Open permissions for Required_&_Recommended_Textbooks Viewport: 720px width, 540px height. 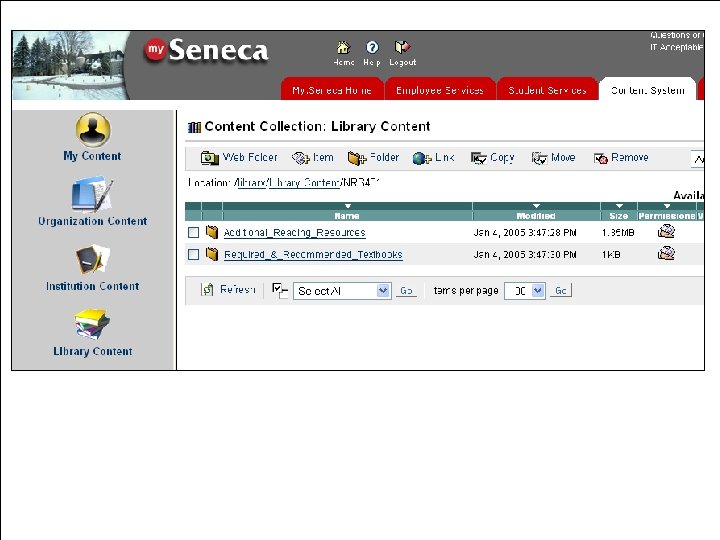click(666, 253)
